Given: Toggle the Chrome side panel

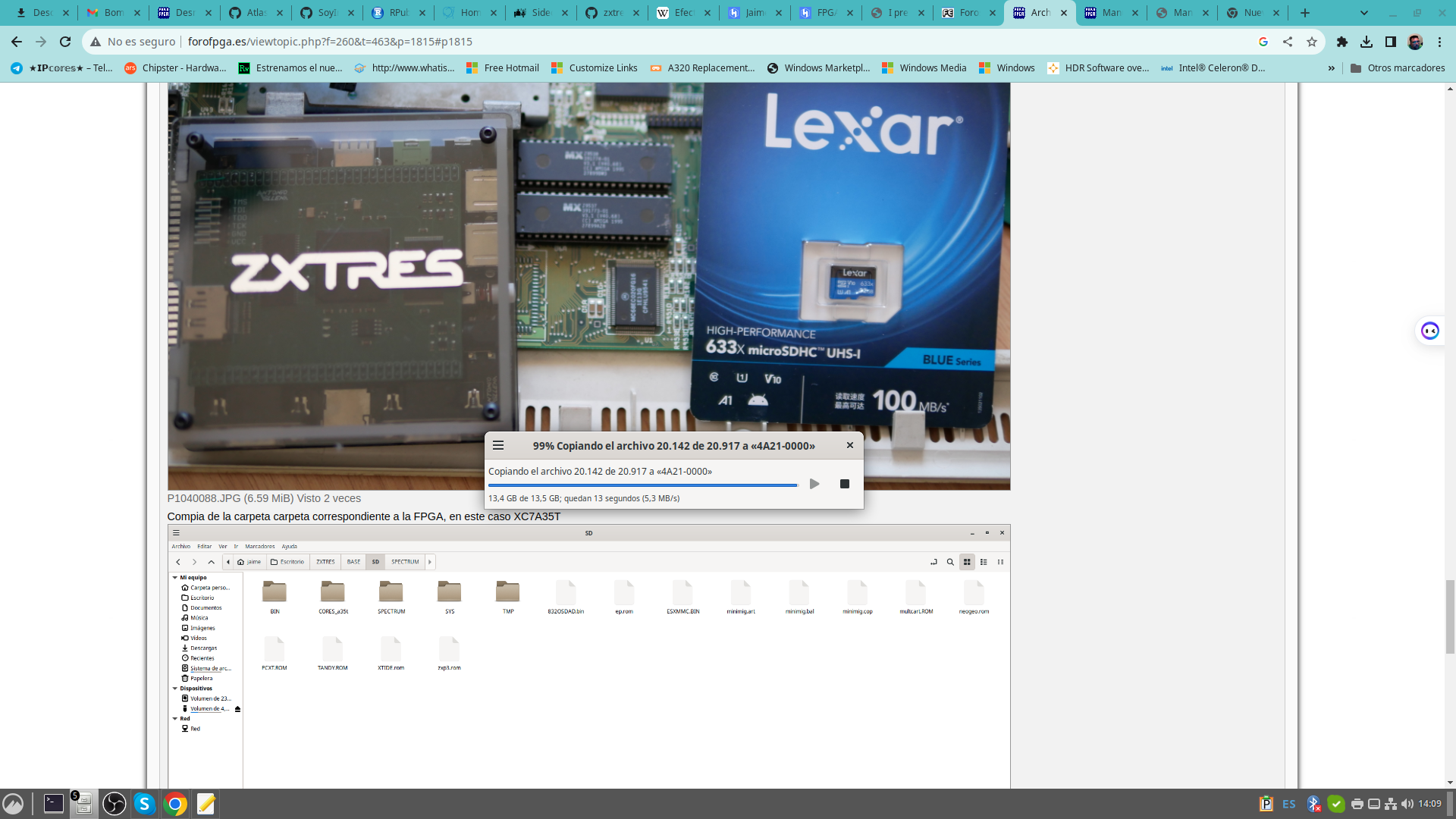Looking at the screenshot, I should [x=1390, y=42].
